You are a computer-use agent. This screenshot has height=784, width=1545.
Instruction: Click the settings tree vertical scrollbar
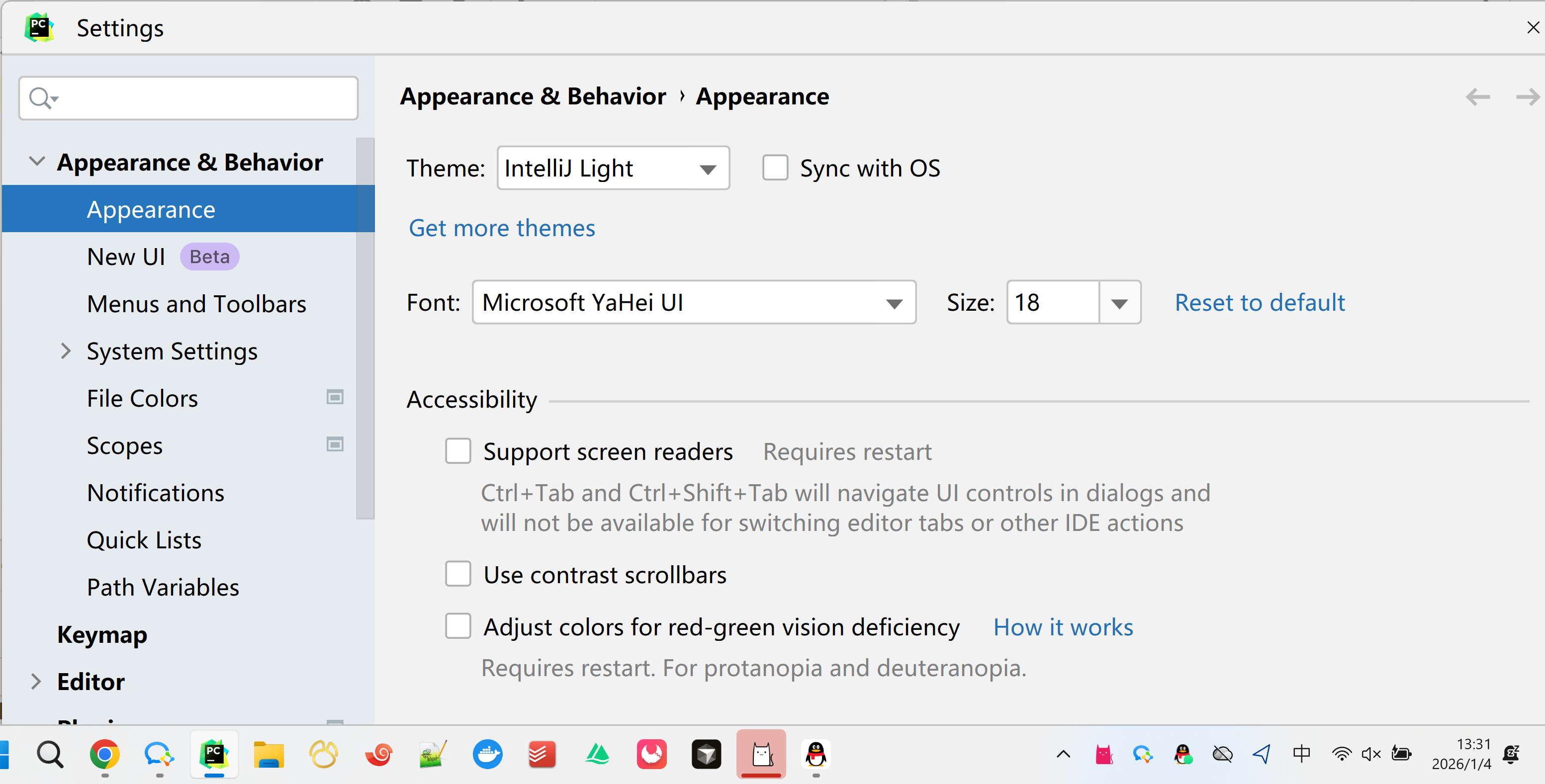(x=364, y=329)
